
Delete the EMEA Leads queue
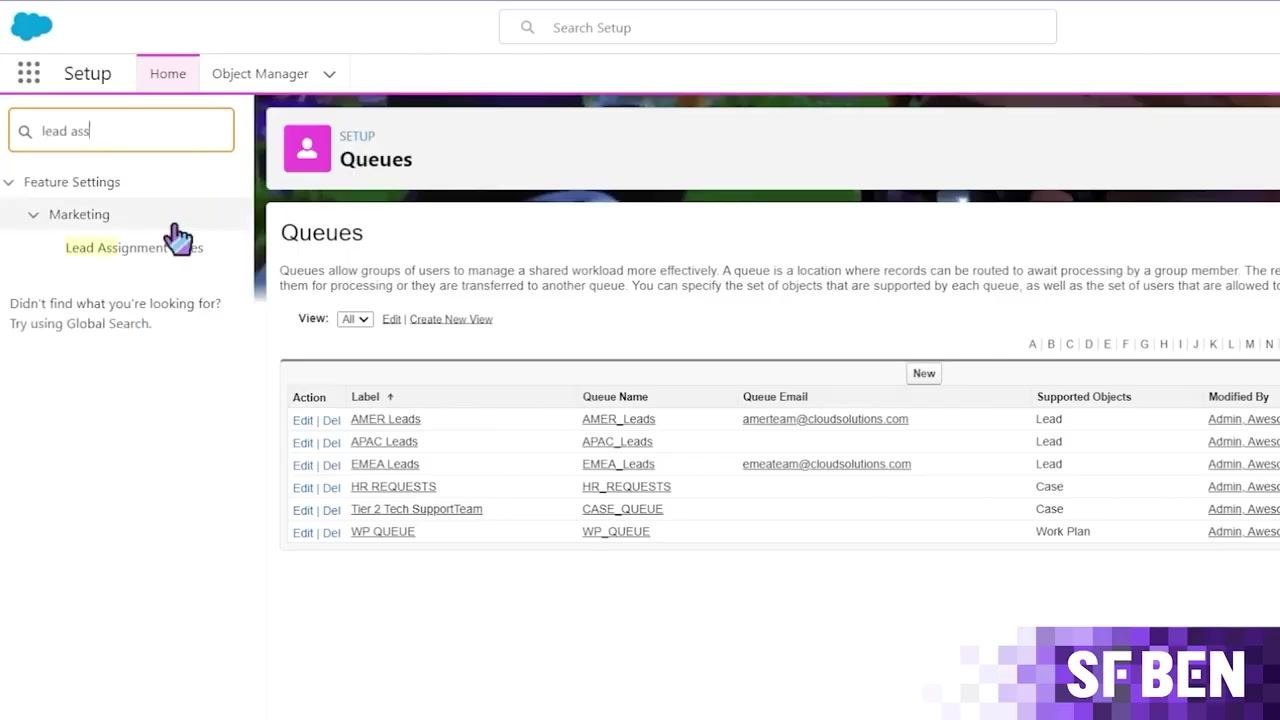331,466
